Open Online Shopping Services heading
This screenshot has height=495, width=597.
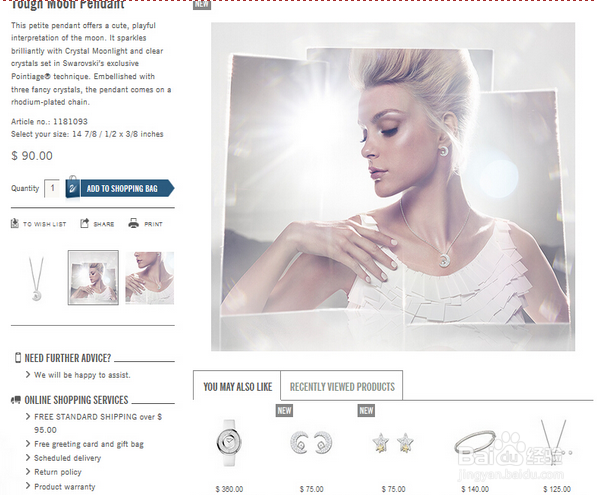76,400
